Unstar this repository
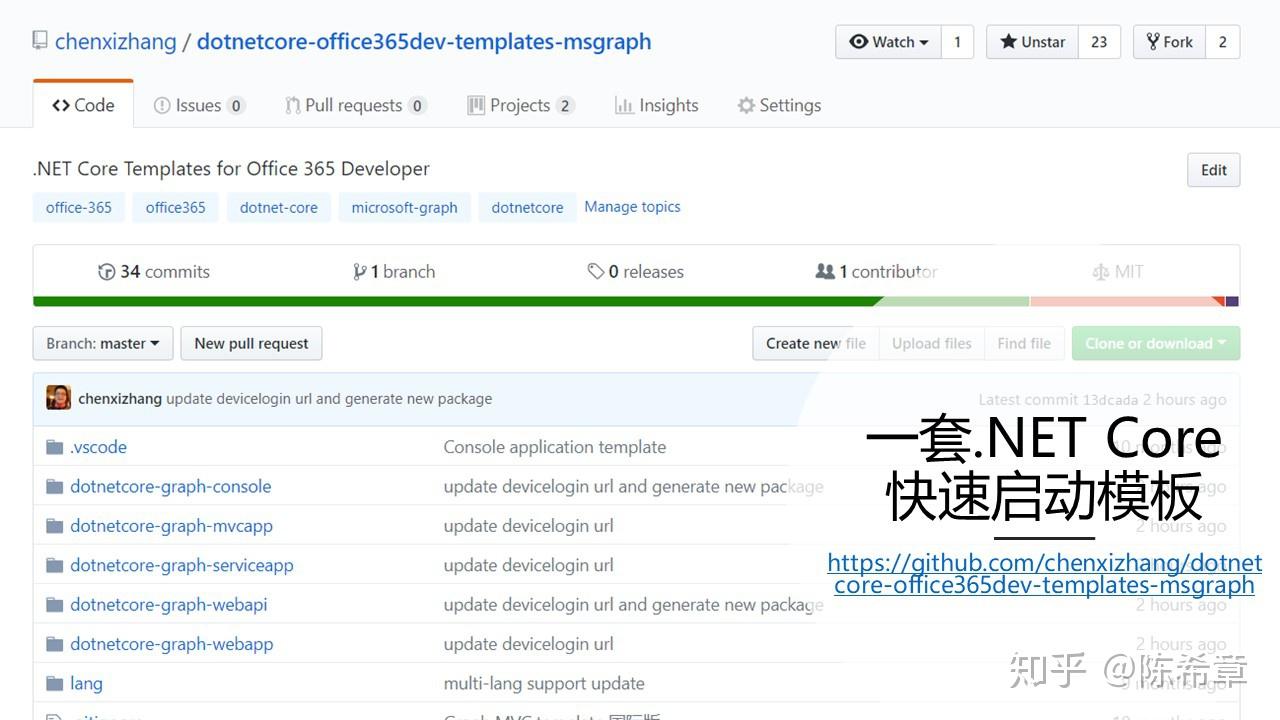Screen dimensions: 1280x720 coord(1032,41)
